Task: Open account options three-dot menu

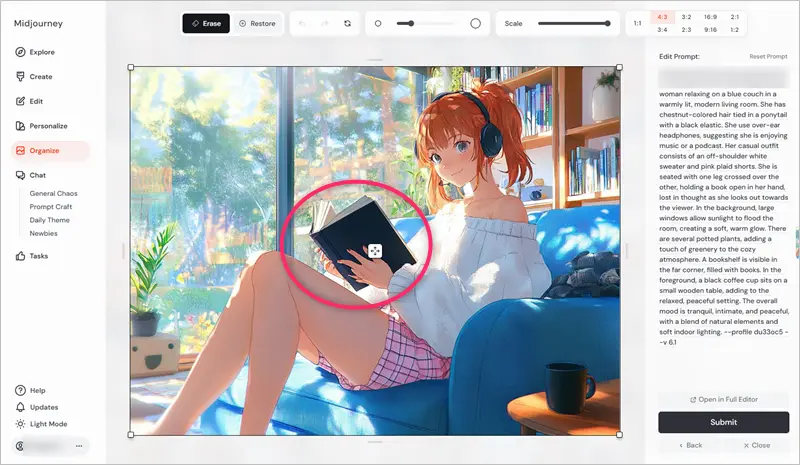Action: coord(79,445)
